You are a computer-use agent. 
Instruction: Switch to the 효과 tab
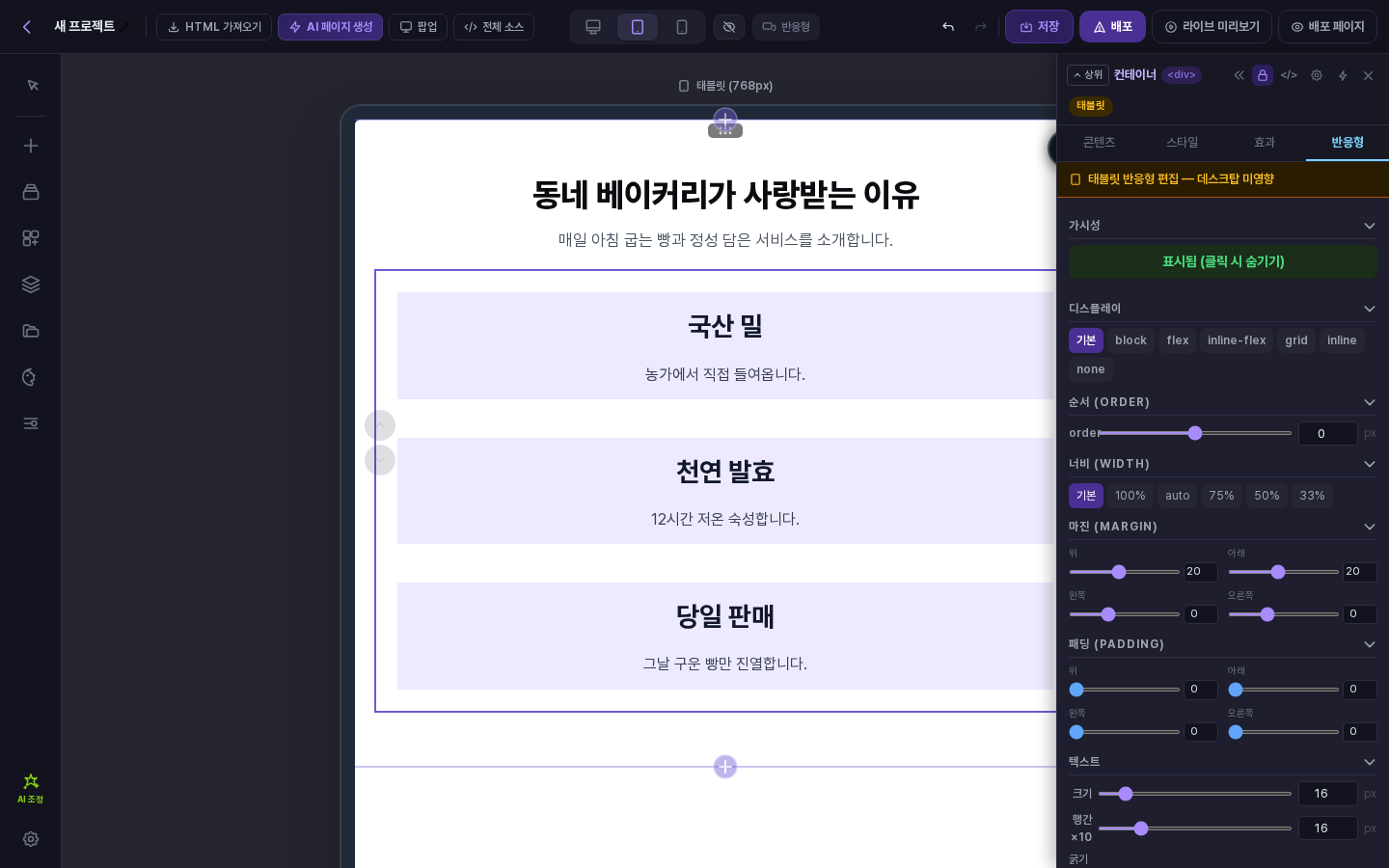1265,143
